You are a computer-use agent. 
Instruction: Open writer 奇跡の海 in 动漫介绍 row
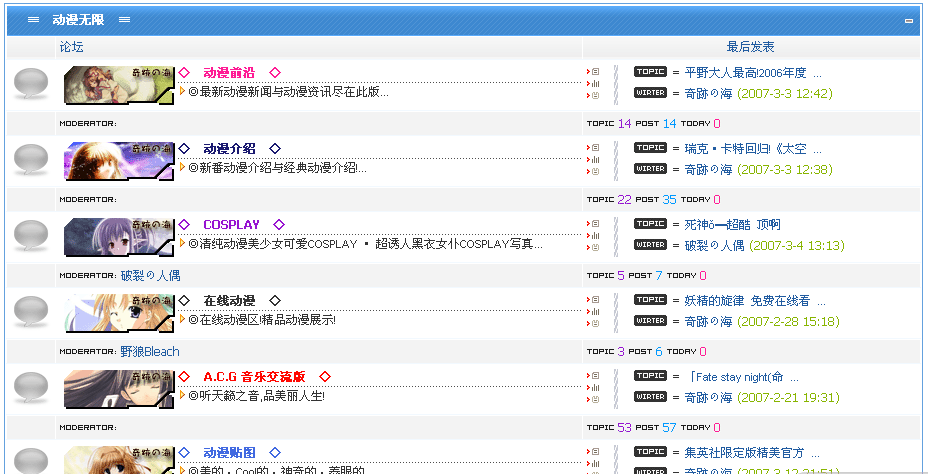tap(708, 169)
